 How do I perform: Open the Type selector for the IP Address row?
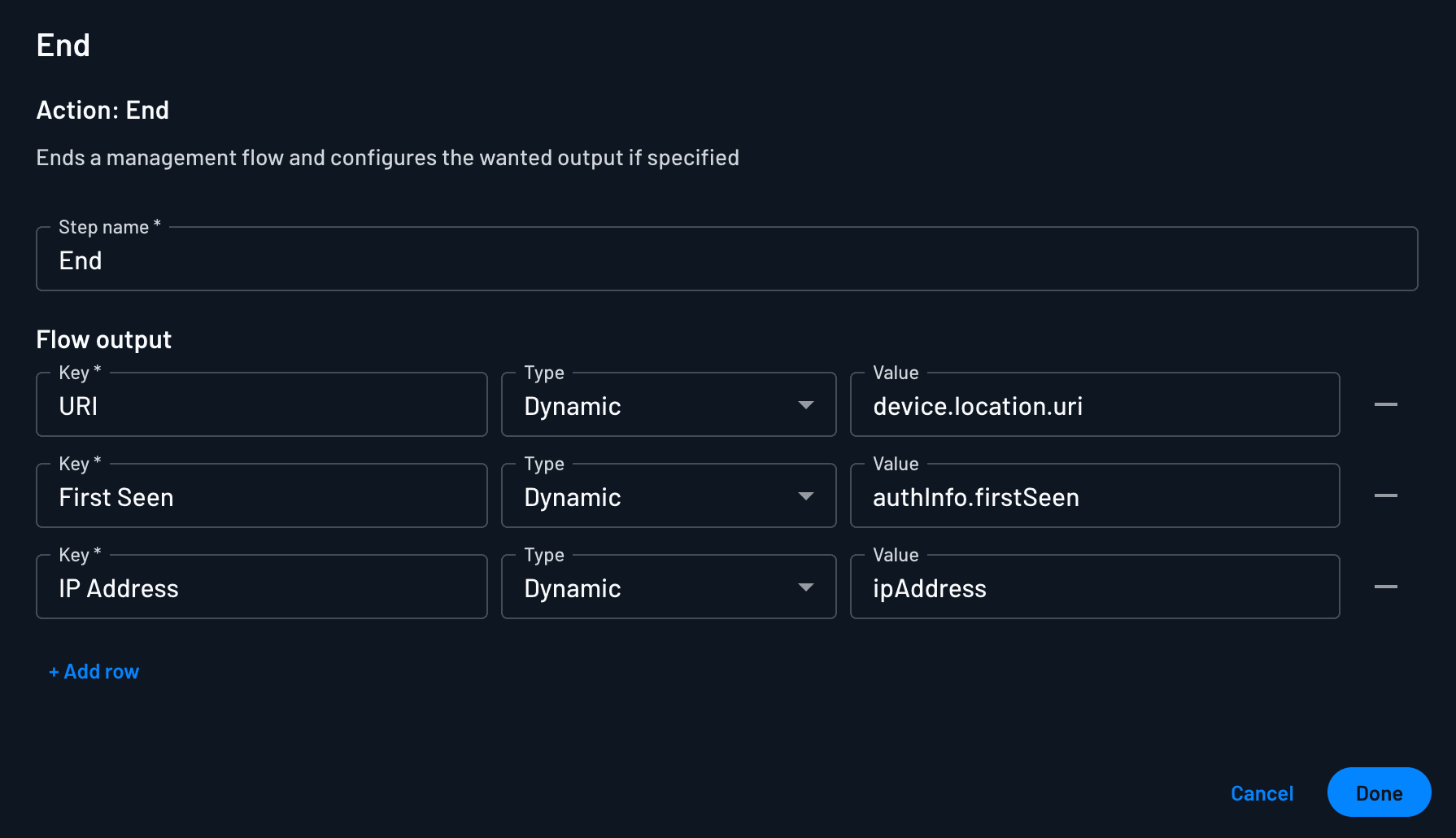(x=667, y=587)
